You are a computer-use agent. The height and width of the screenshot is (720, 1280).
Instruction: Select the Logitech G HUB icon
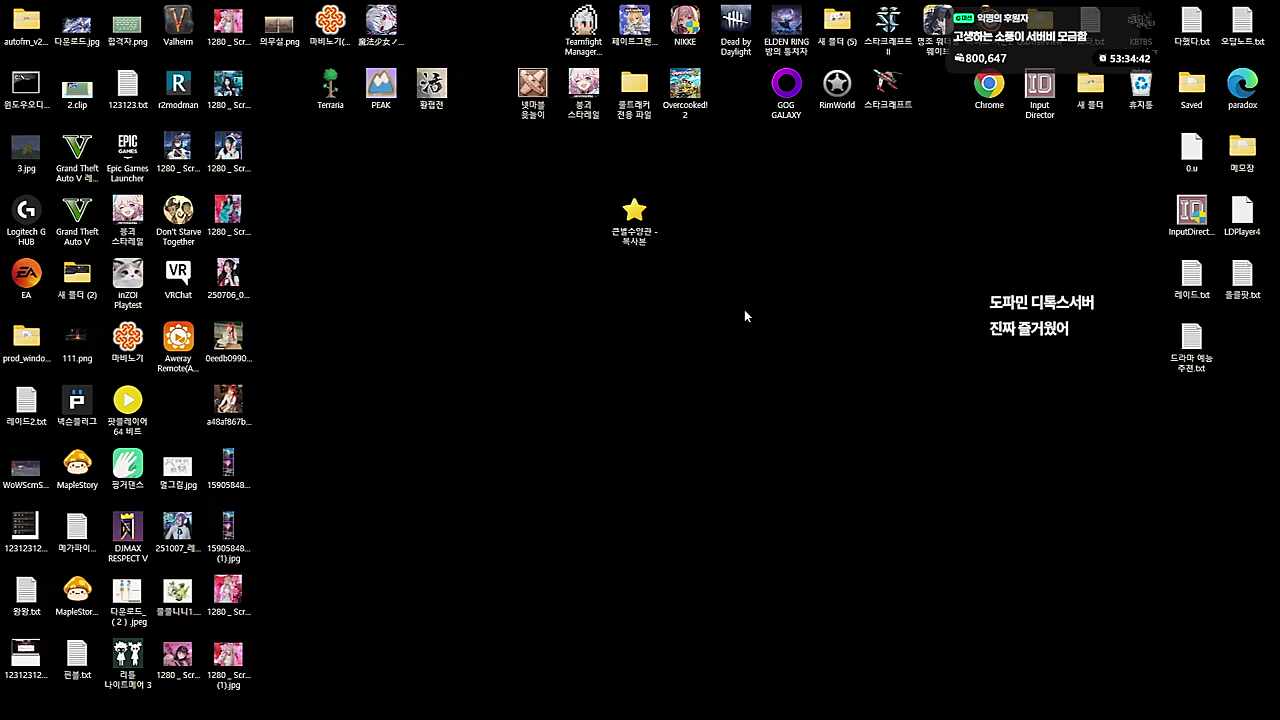[26, 211]
